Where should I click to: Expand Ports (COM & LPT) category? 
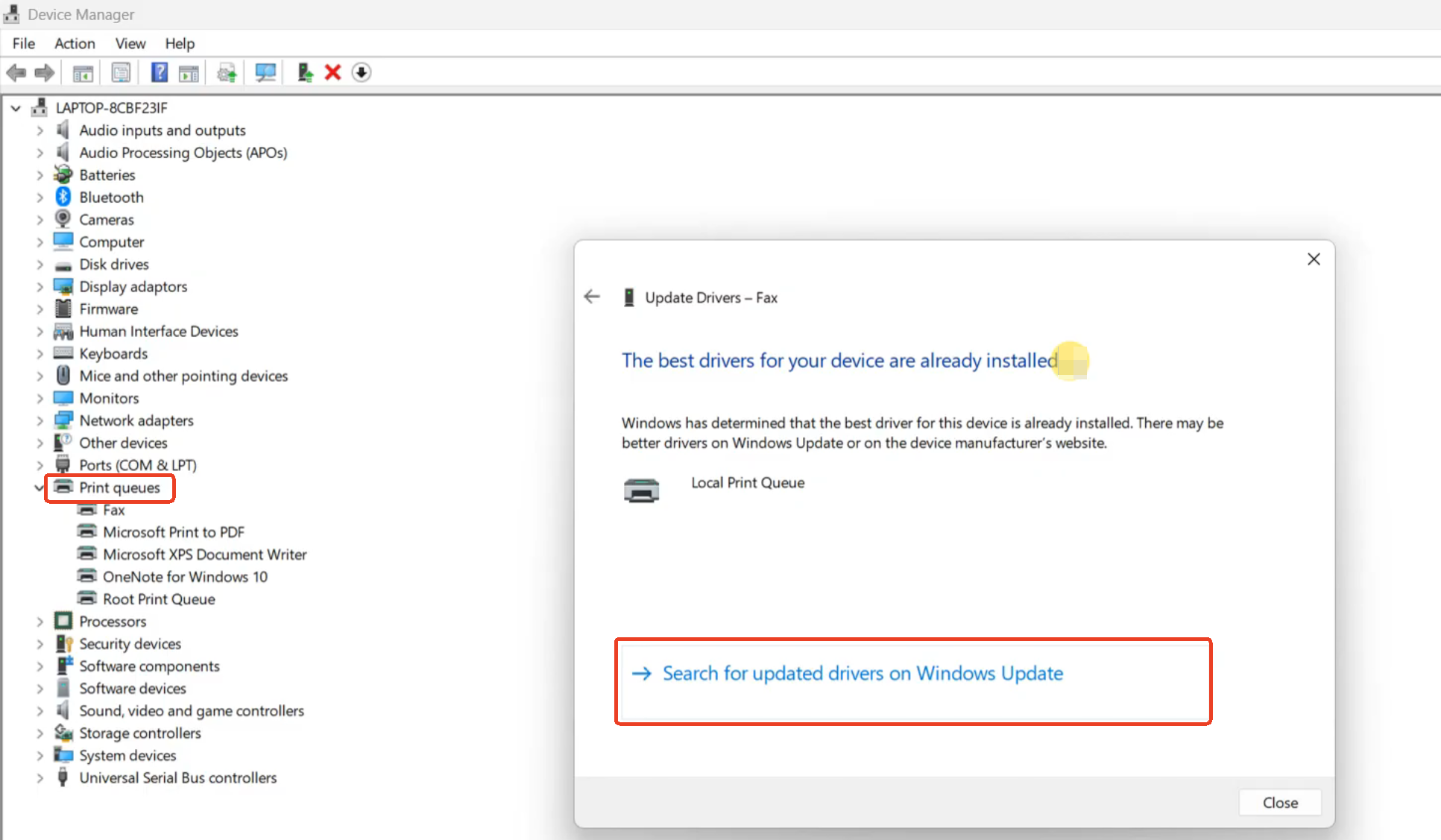[40, 465]
